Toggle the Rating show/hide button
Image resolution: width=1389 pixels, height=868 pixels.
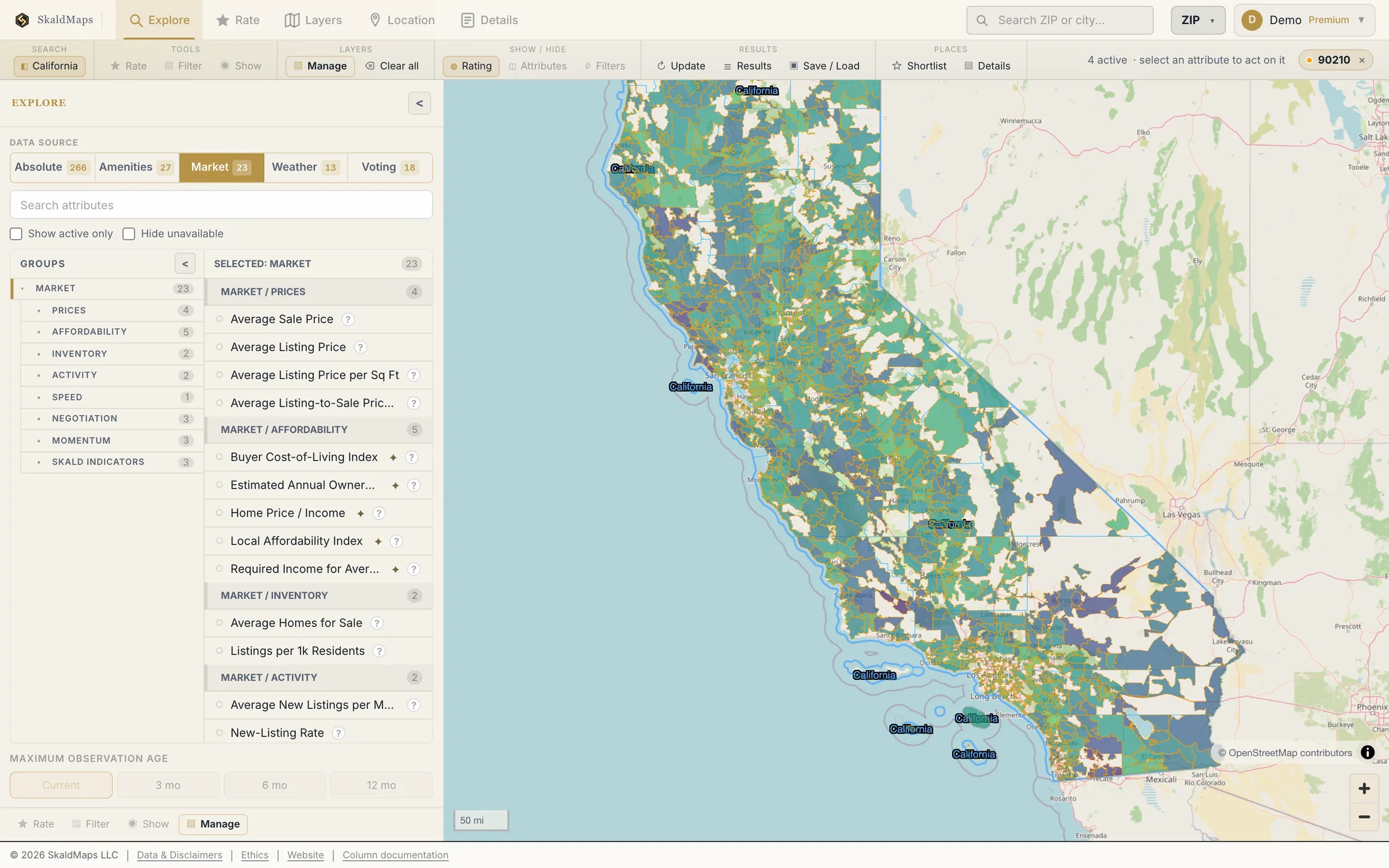pyautogui.click(x=471, y=66)
